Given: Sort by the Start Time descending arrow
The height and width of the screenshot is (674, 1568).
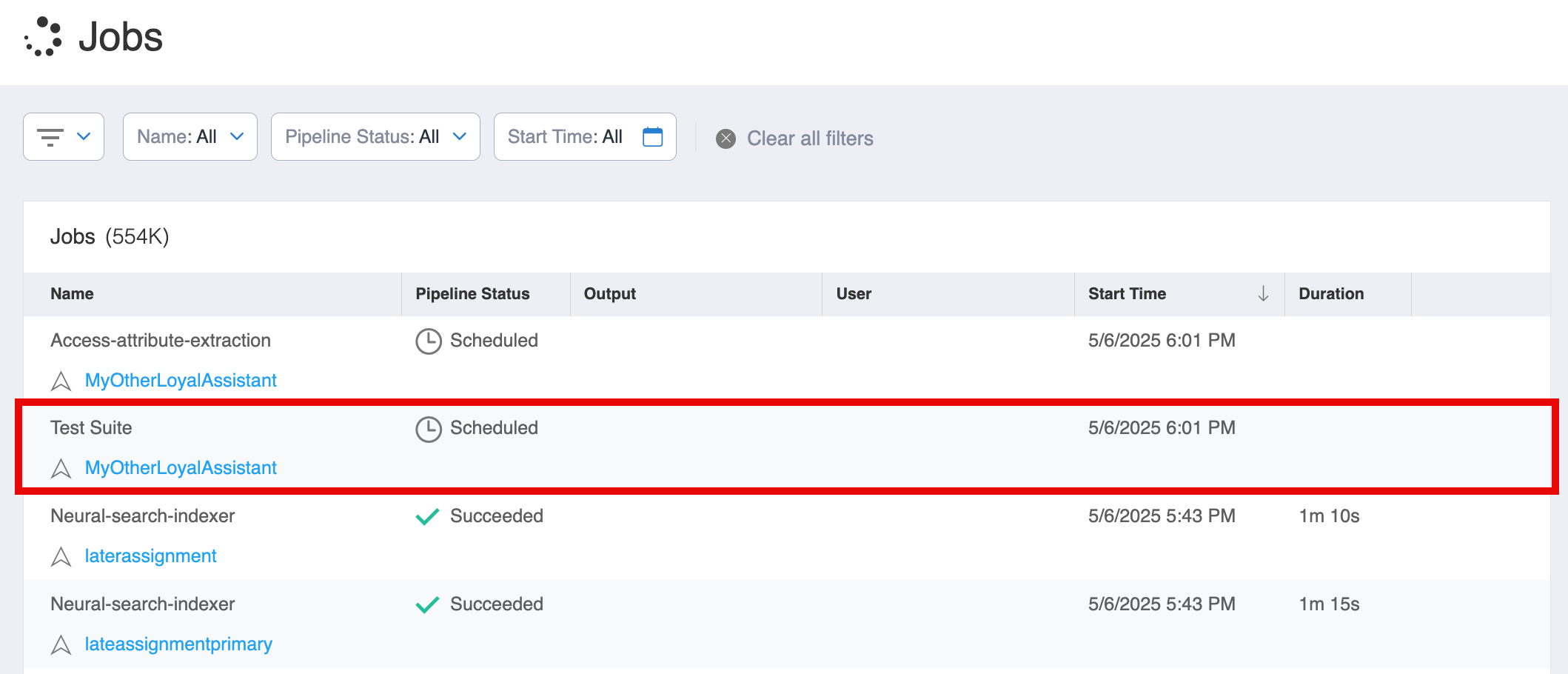Looking at the screenshot, I should [x=1263, y=294].
